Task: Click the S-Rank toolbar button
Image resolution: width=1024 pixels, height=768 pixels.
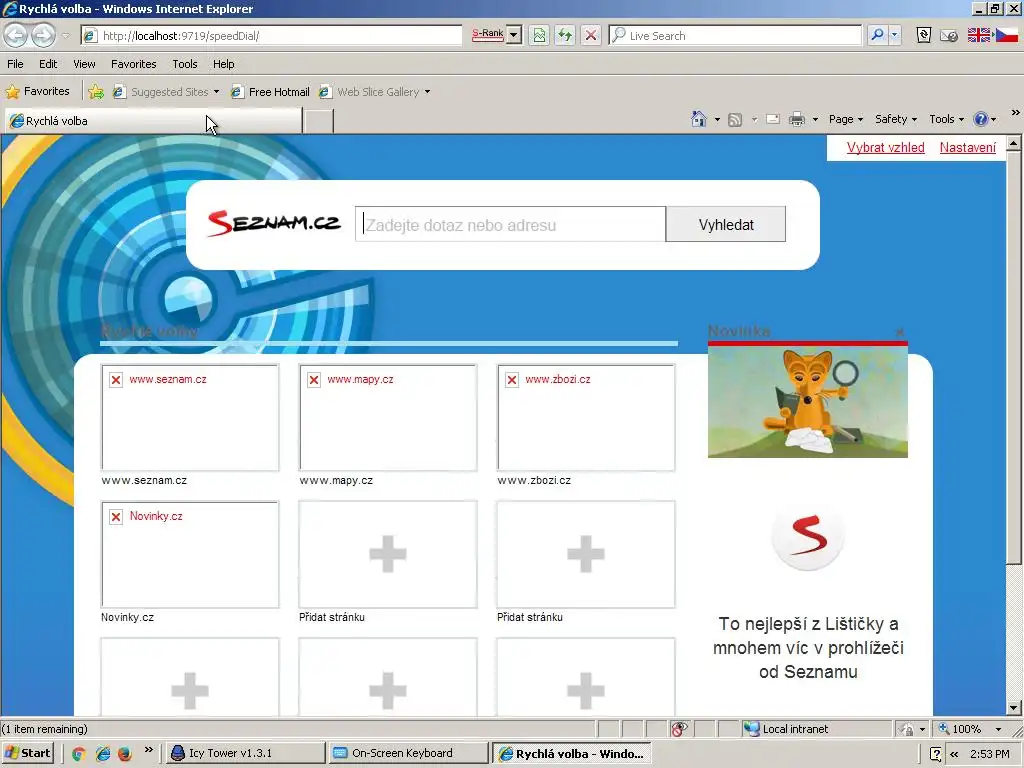Action: [x=488, y=35]
